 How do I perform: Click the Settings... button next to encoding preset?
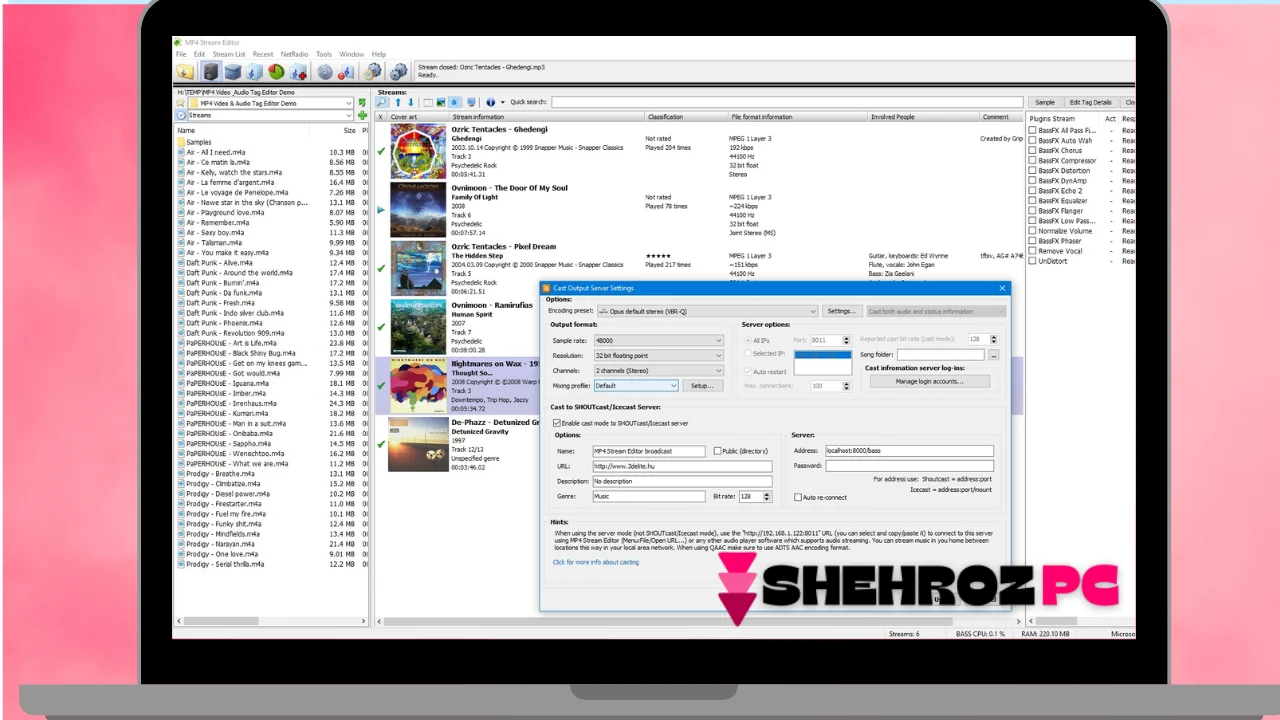point(841,311)
